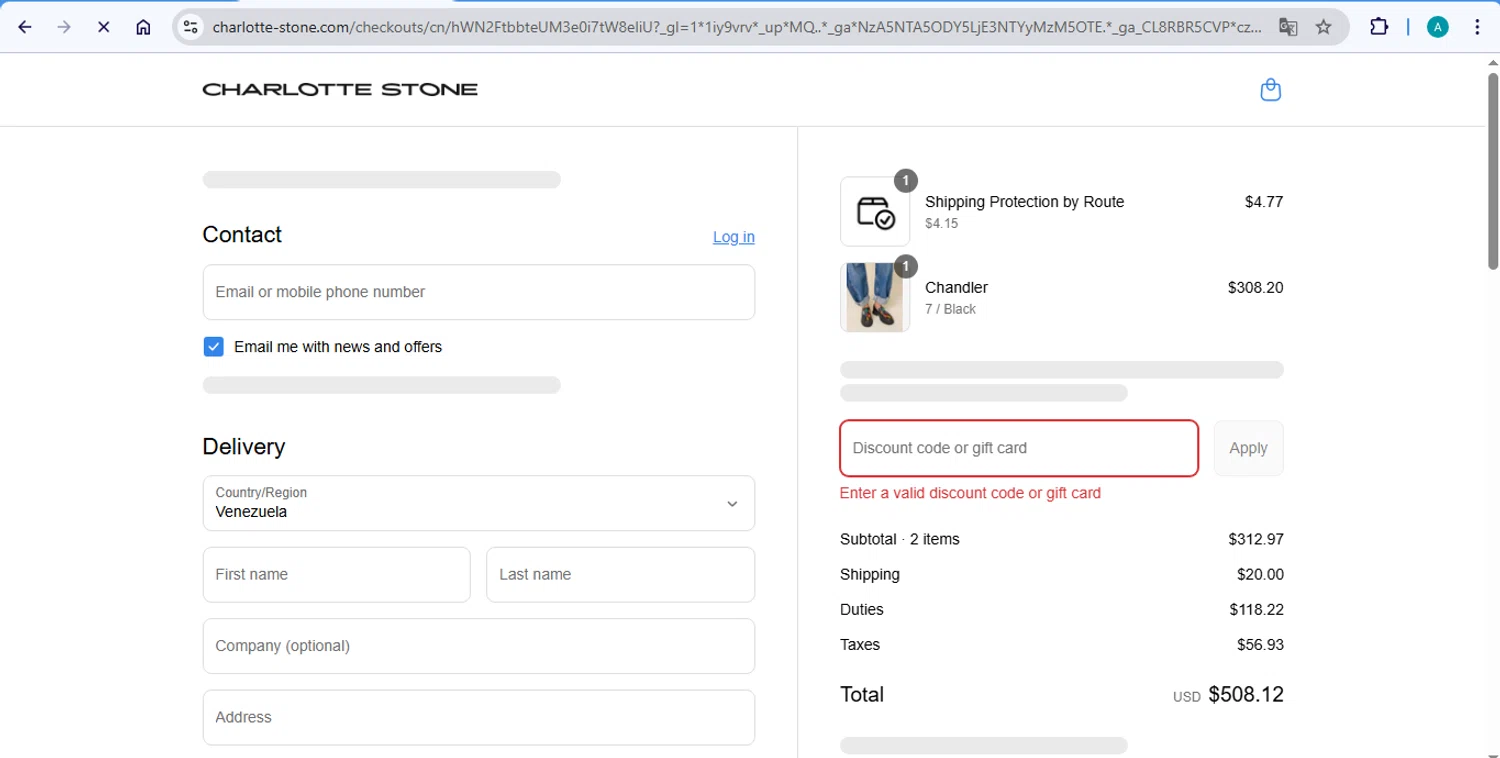Image resolution: width=1500 pixels, height=758 pixels.
Task: Click the Log in link
Action: (734, 237)
